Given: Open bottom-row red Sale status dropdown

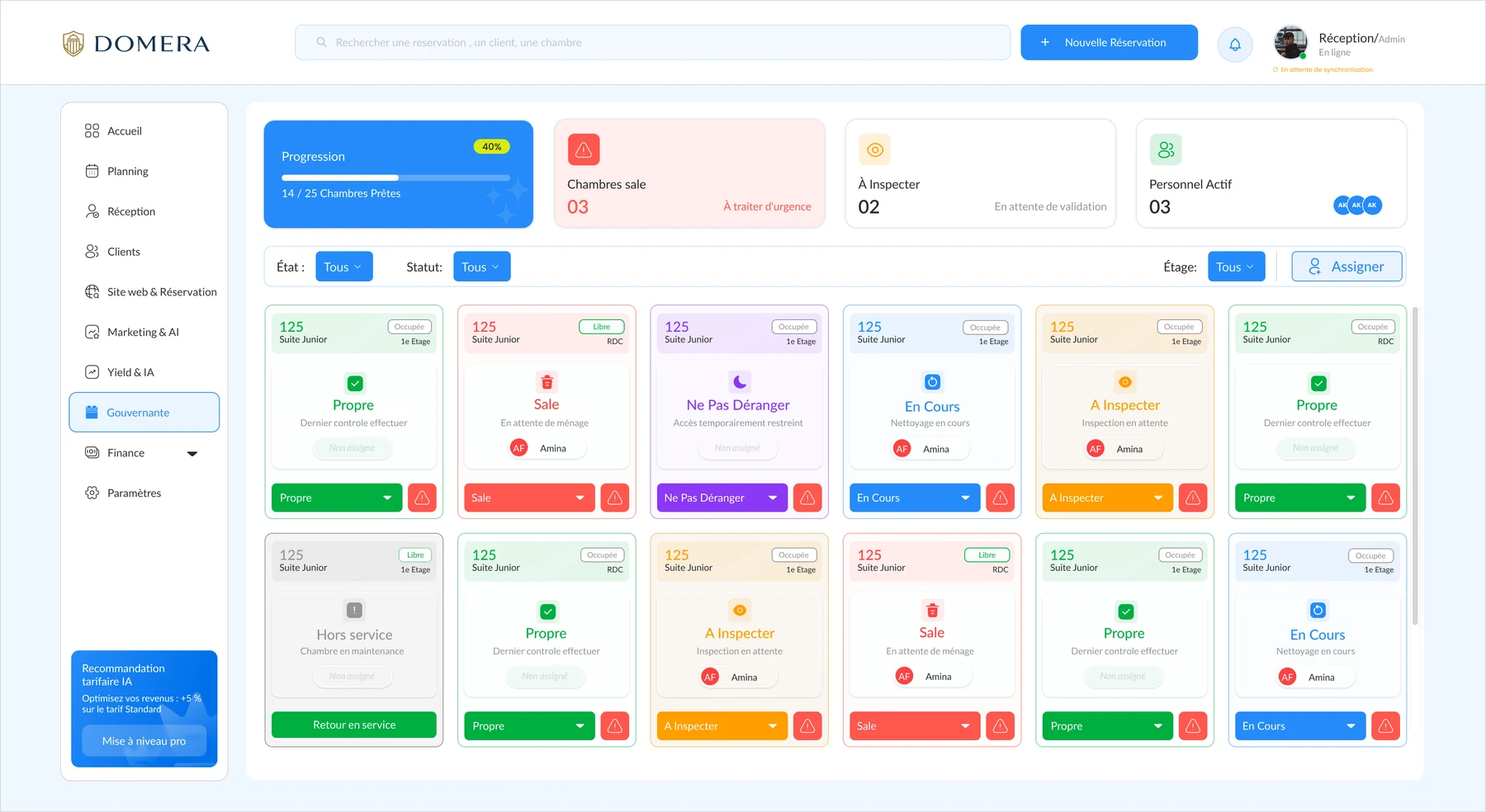Looking at the screenshot, I should pyautogui.click(x=915, y=725).
